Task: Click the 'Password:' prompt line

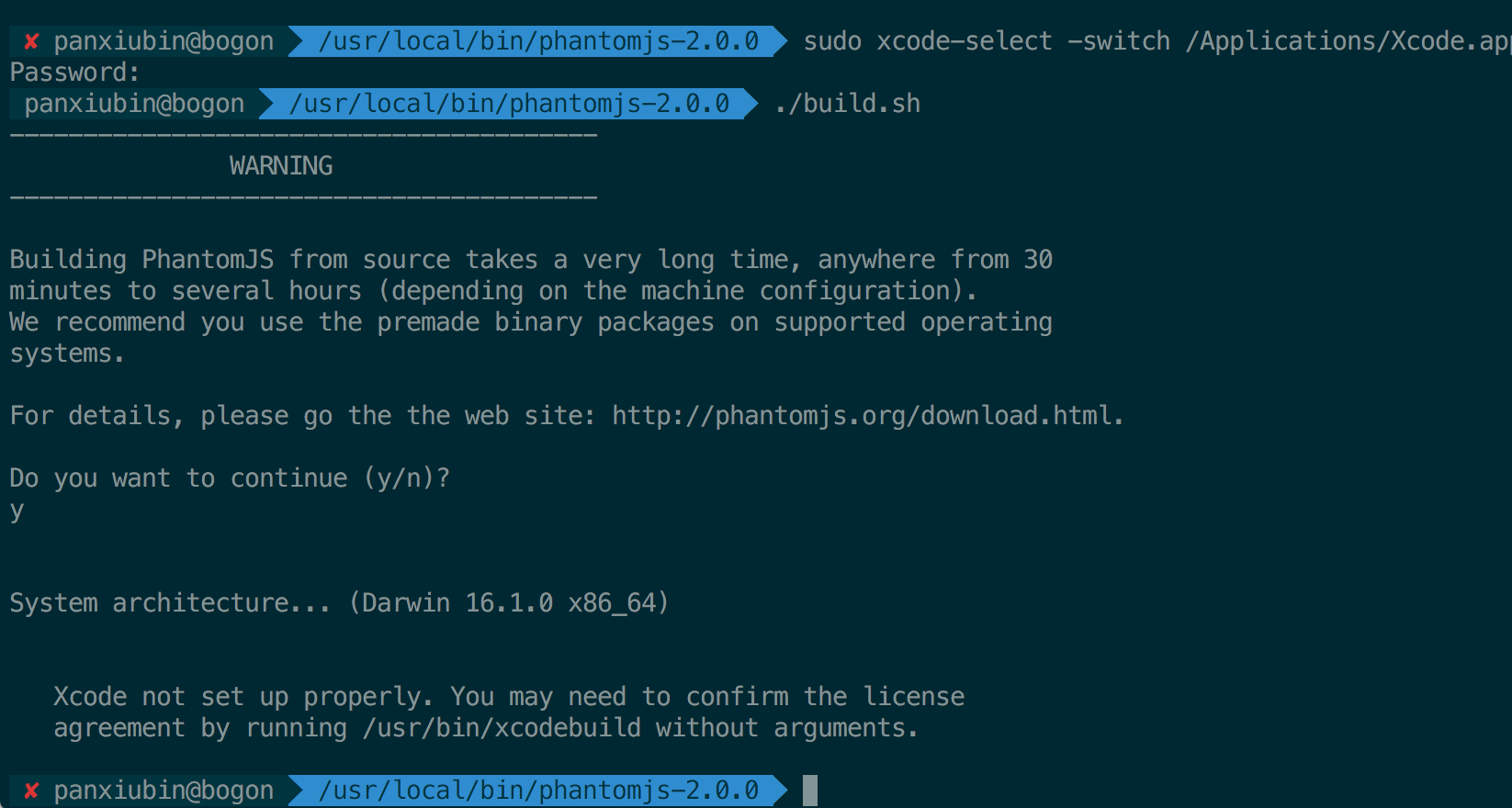Action: click(74, 73)
